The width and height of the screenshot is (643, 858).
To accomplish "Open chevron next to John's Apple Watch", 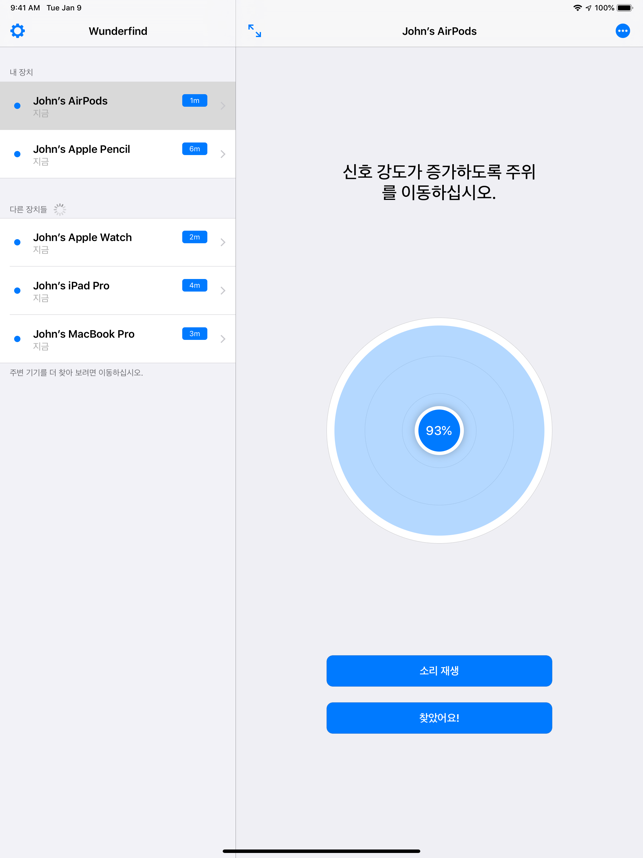I will [223, 242].
